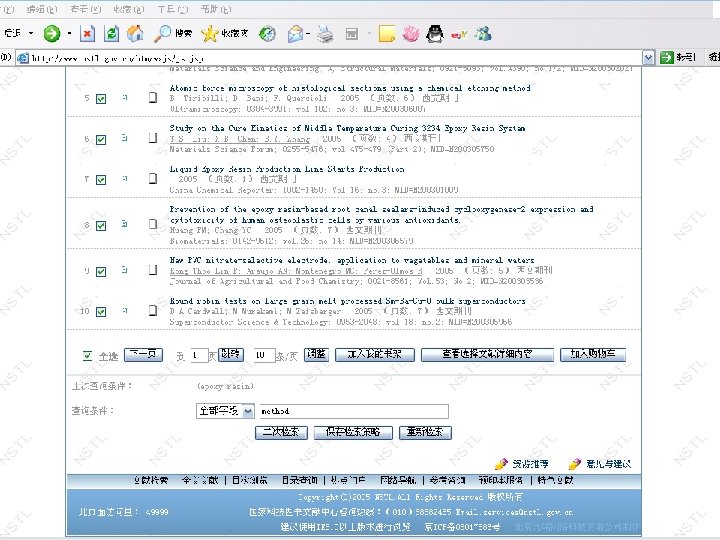Click the greyed-out Edit page icon
The image size is (720, 540).
352,34
